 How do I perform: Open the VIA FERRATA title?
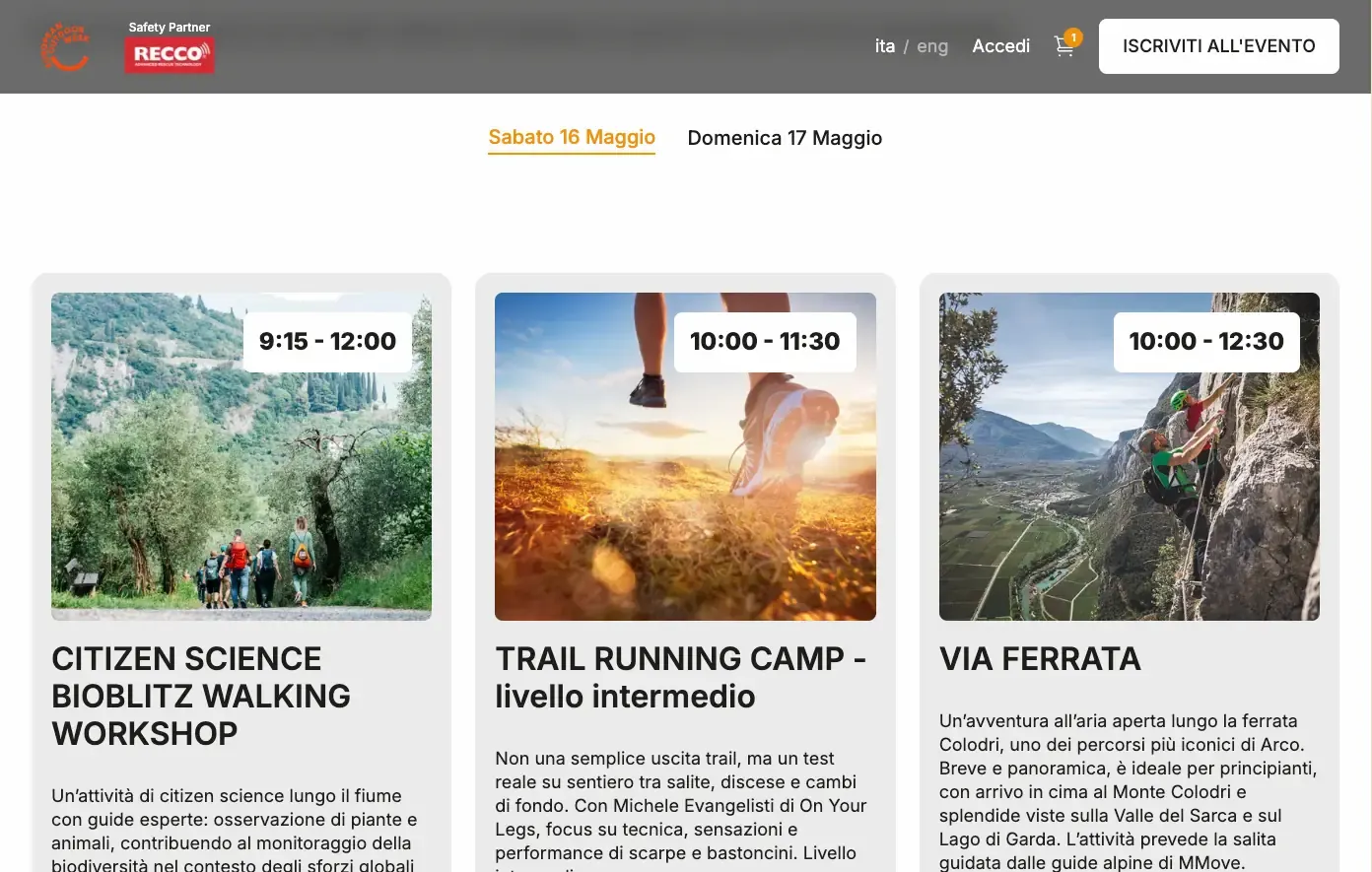(1040, 658)
